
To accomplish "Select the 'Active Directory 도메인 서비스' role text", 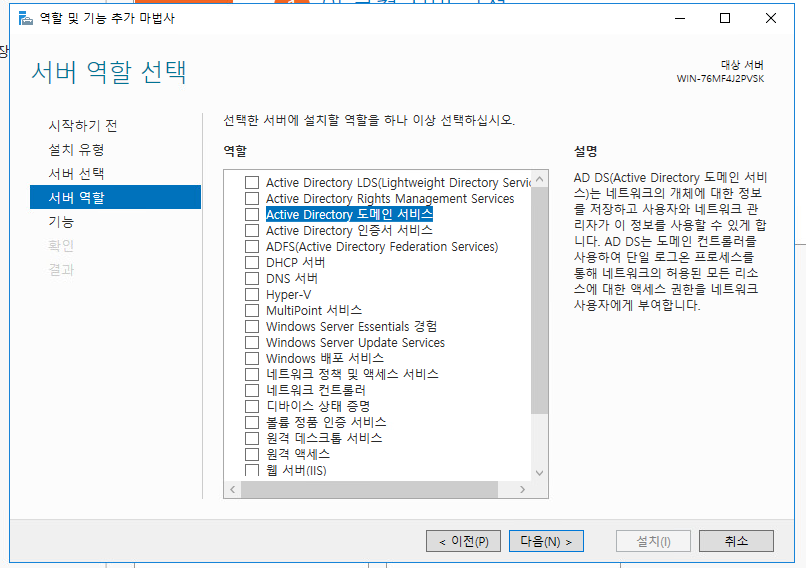I will pos(349,214).
